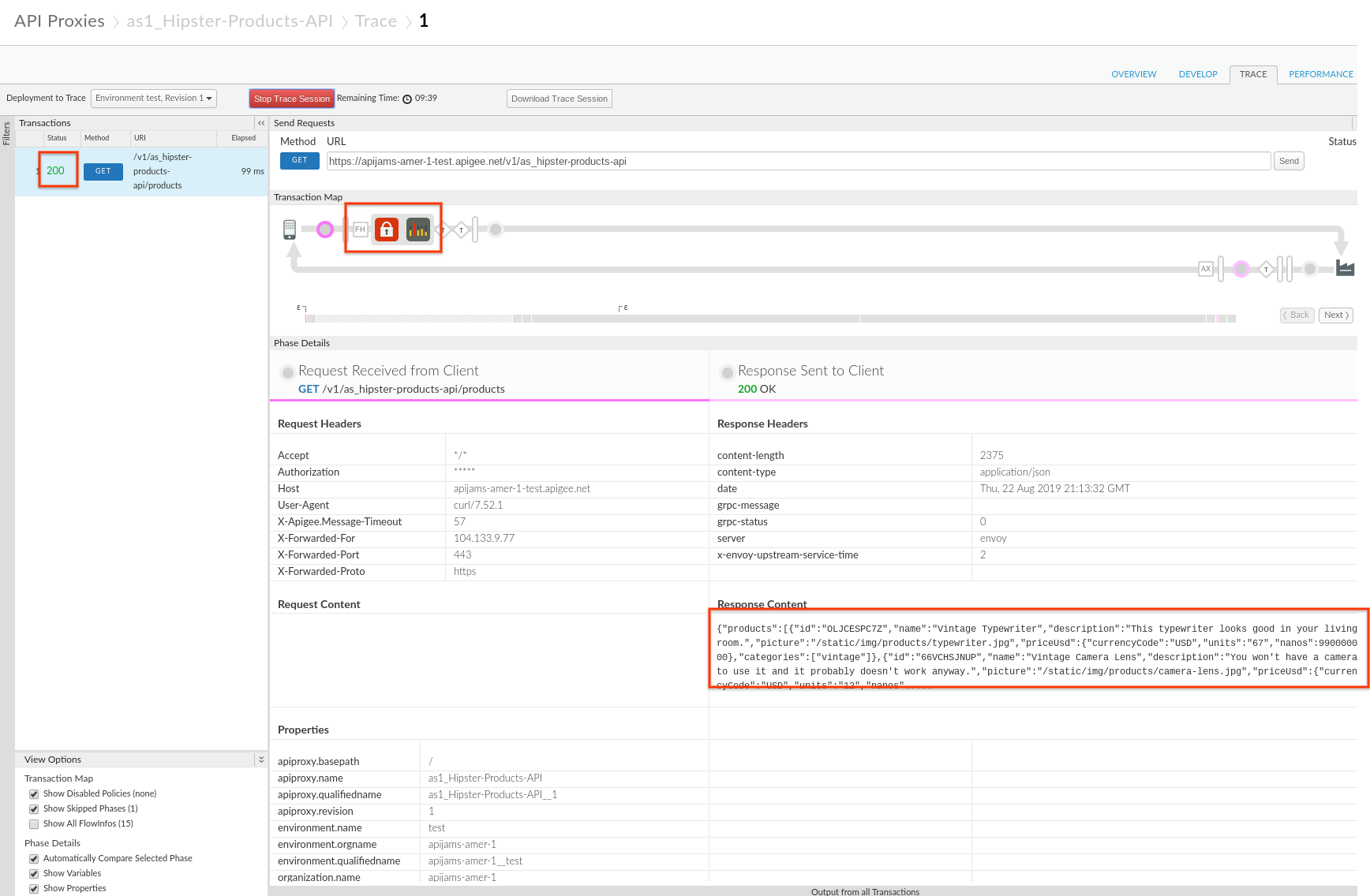This screenshot has width=1370, height=896.
Task: Select the red lock security policy icon
Action: tap(387, 230)
